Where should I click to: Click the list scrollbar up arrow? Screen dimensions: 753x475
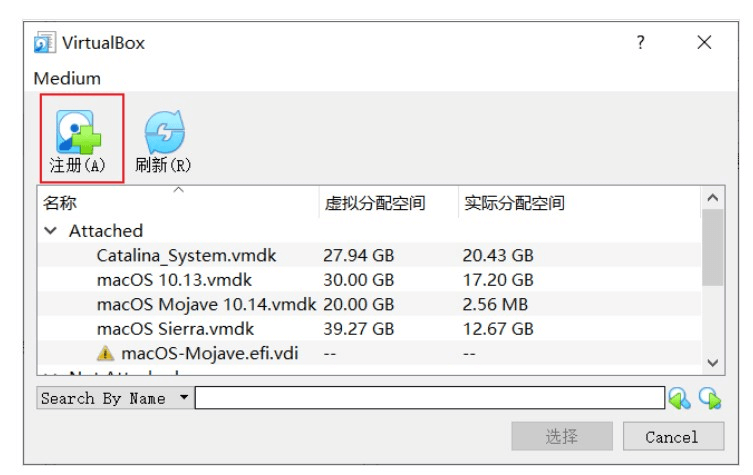713,197
